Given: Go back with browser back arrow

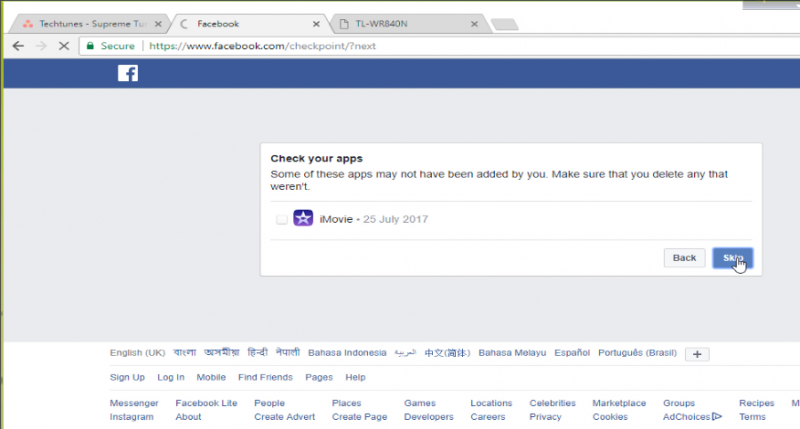Looking at the screenshot, I should 18,46.
